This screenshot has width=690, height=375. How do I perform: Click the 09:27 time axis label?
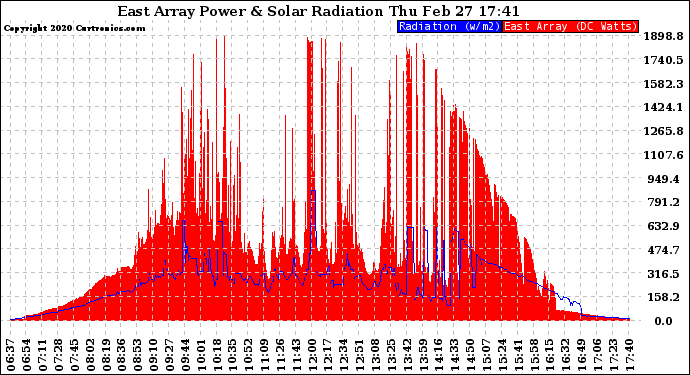click(169, 355)
